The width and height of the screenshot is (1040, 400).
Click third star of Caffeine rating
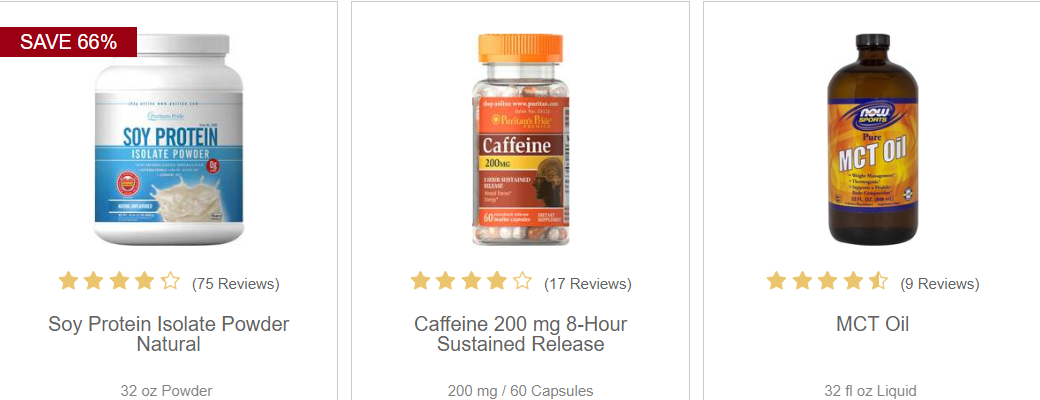pos(471,281)
